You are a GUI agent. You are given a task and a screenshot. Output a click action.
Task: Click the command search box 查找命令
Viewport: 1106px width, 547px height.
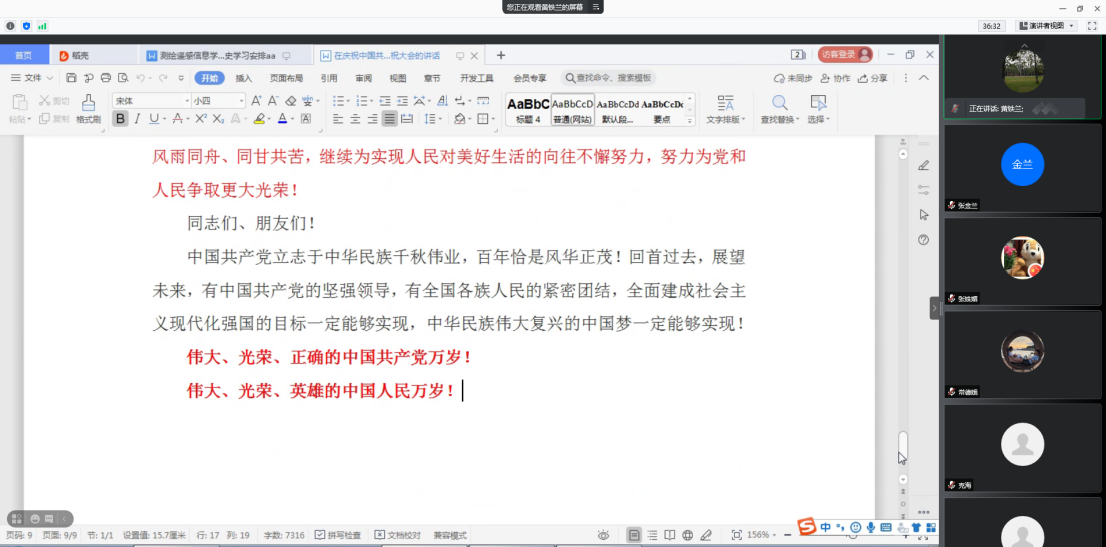(612, 78)
